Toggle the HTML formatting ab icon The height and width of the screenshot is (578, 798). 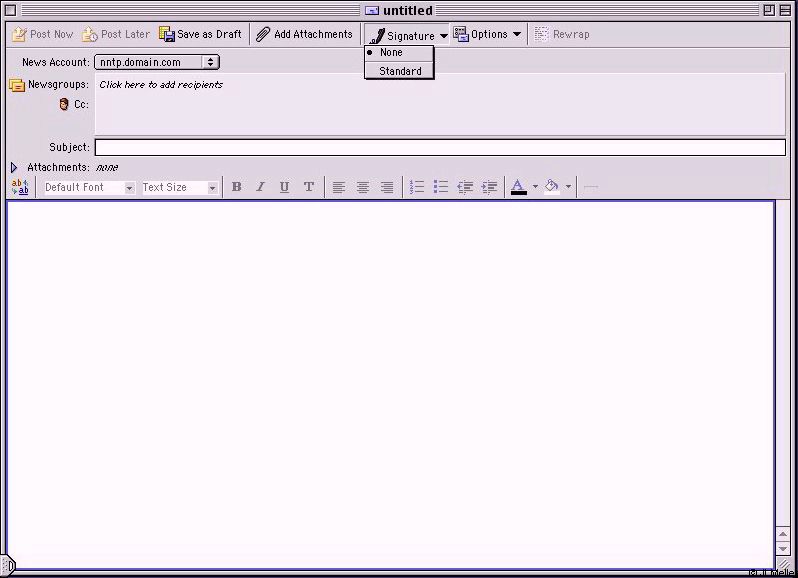(x=20, y=187)
